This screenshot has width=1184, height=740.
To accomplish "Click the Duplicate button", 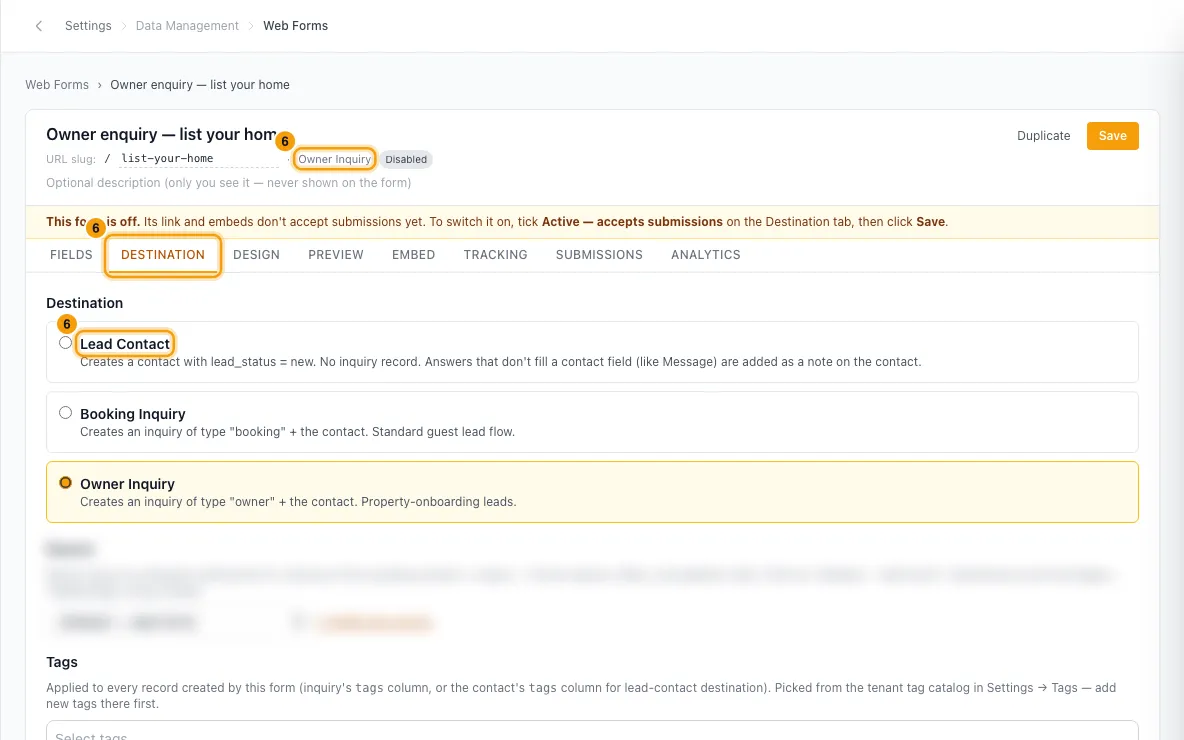I will click(x=1044, y=136).
